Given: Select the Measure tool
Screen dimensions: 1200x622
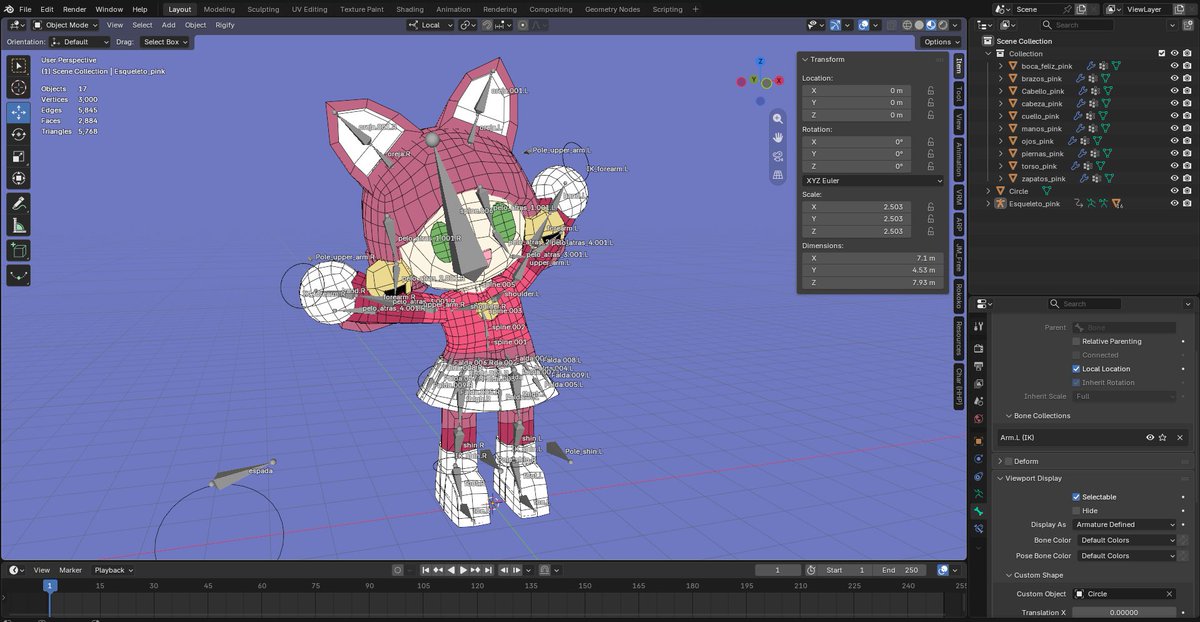Looking at the screenshot, I should point(19,225).
